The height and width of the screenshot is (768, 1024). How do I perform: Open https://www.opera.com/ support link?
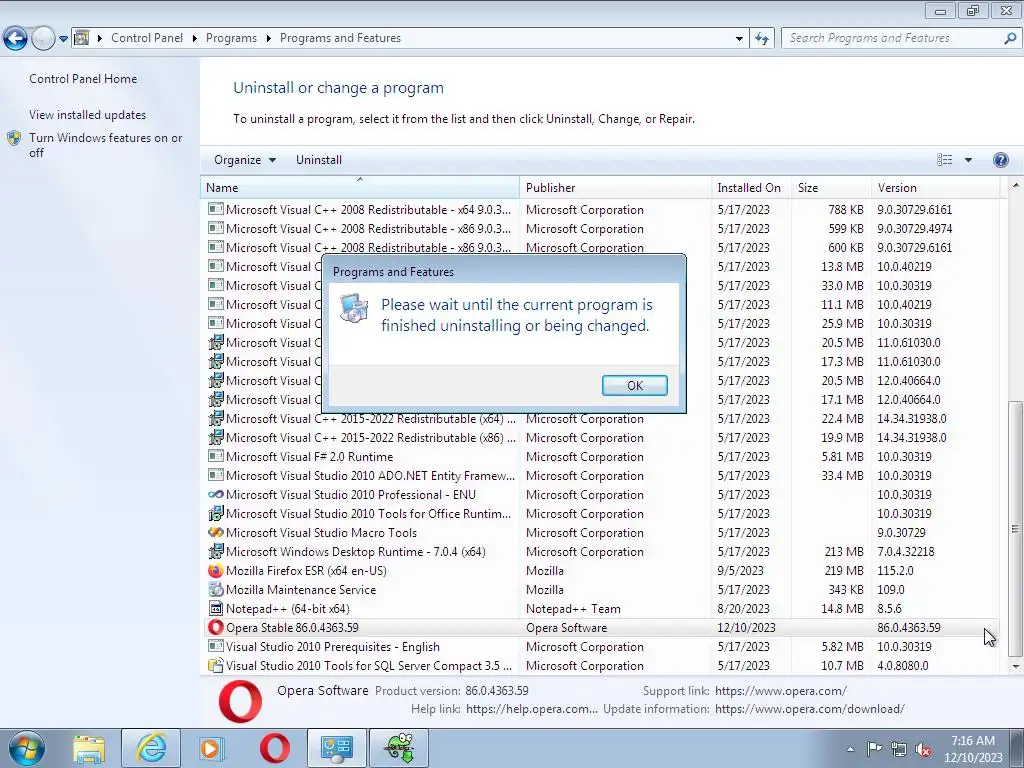click(x=780, y=691)
